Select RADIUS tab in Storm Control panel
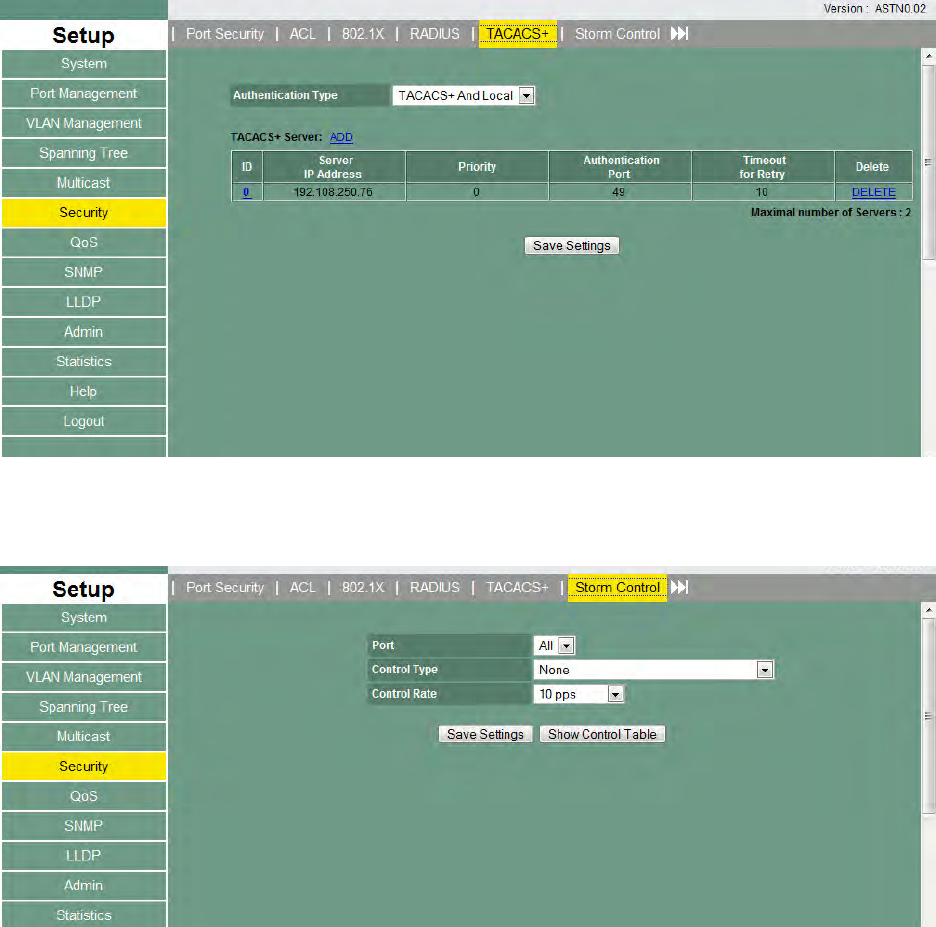Screen dimensions: 936x927 coord(435,587)
